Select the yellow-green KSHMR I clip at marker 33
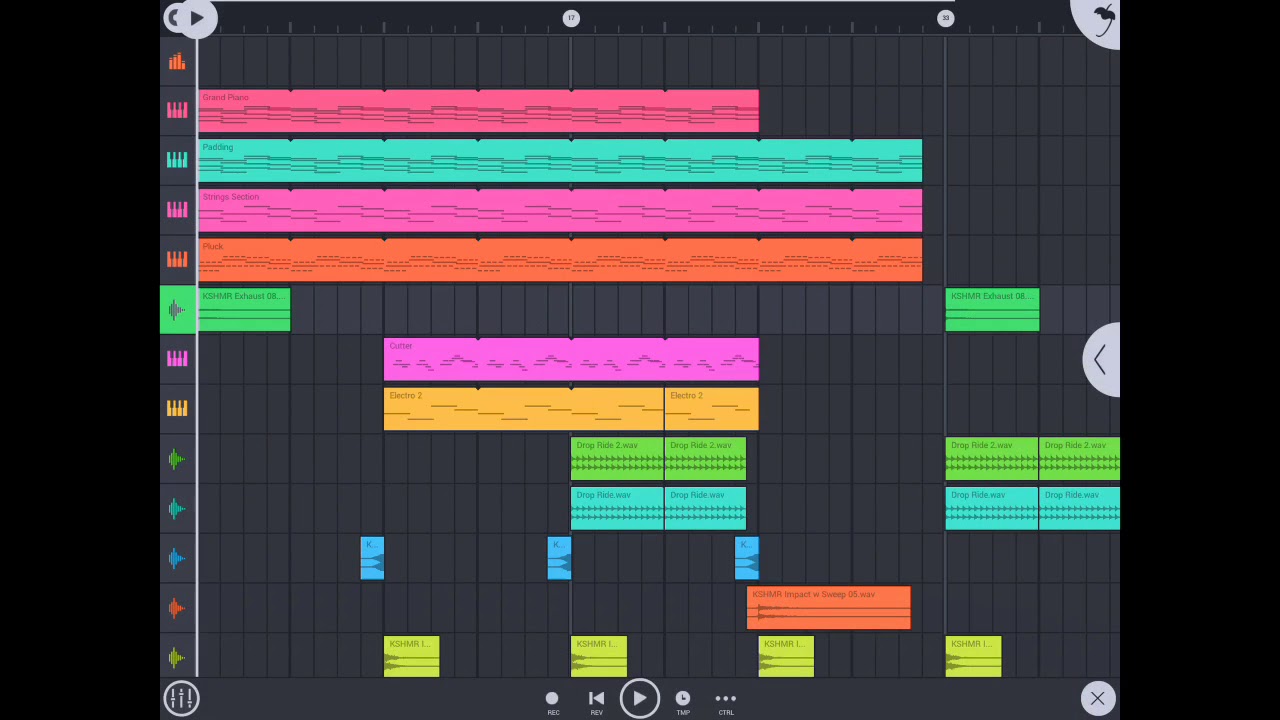Image resolution: width=1280 pixels, height=720 pixels. [973, 657]
